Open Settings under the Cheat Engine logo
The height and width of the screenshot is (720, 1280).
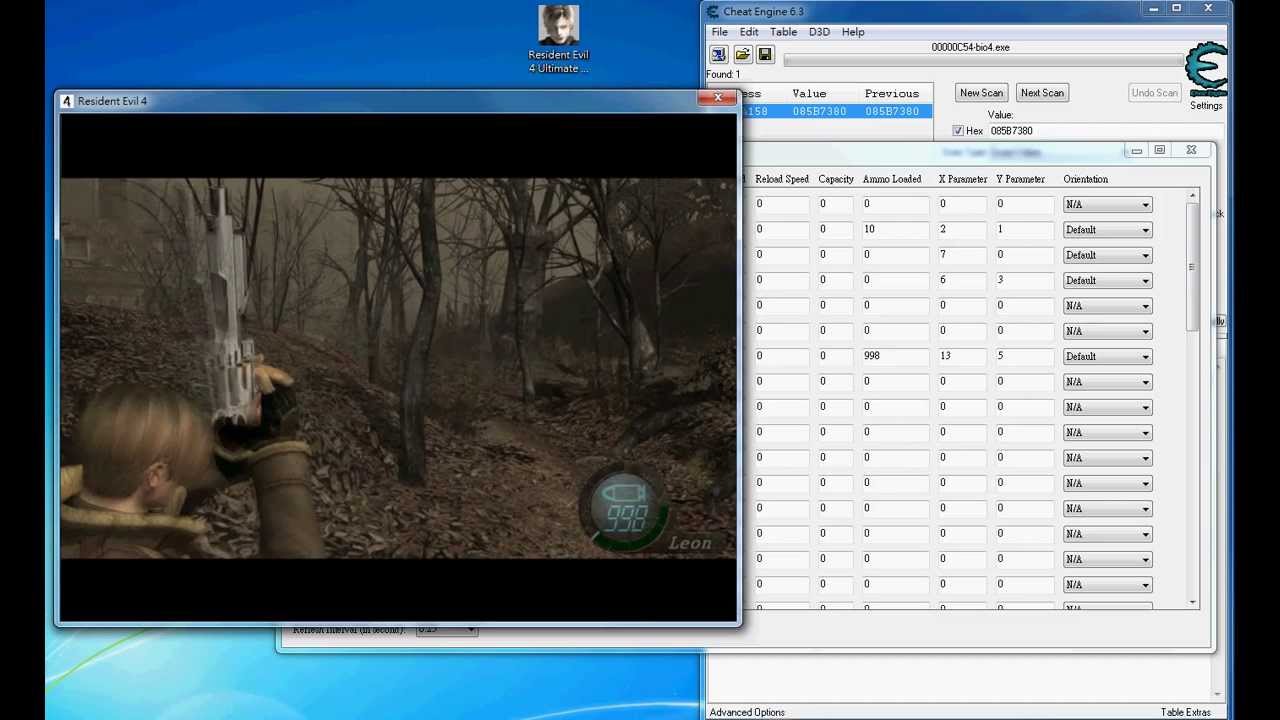click(1206, 106)
